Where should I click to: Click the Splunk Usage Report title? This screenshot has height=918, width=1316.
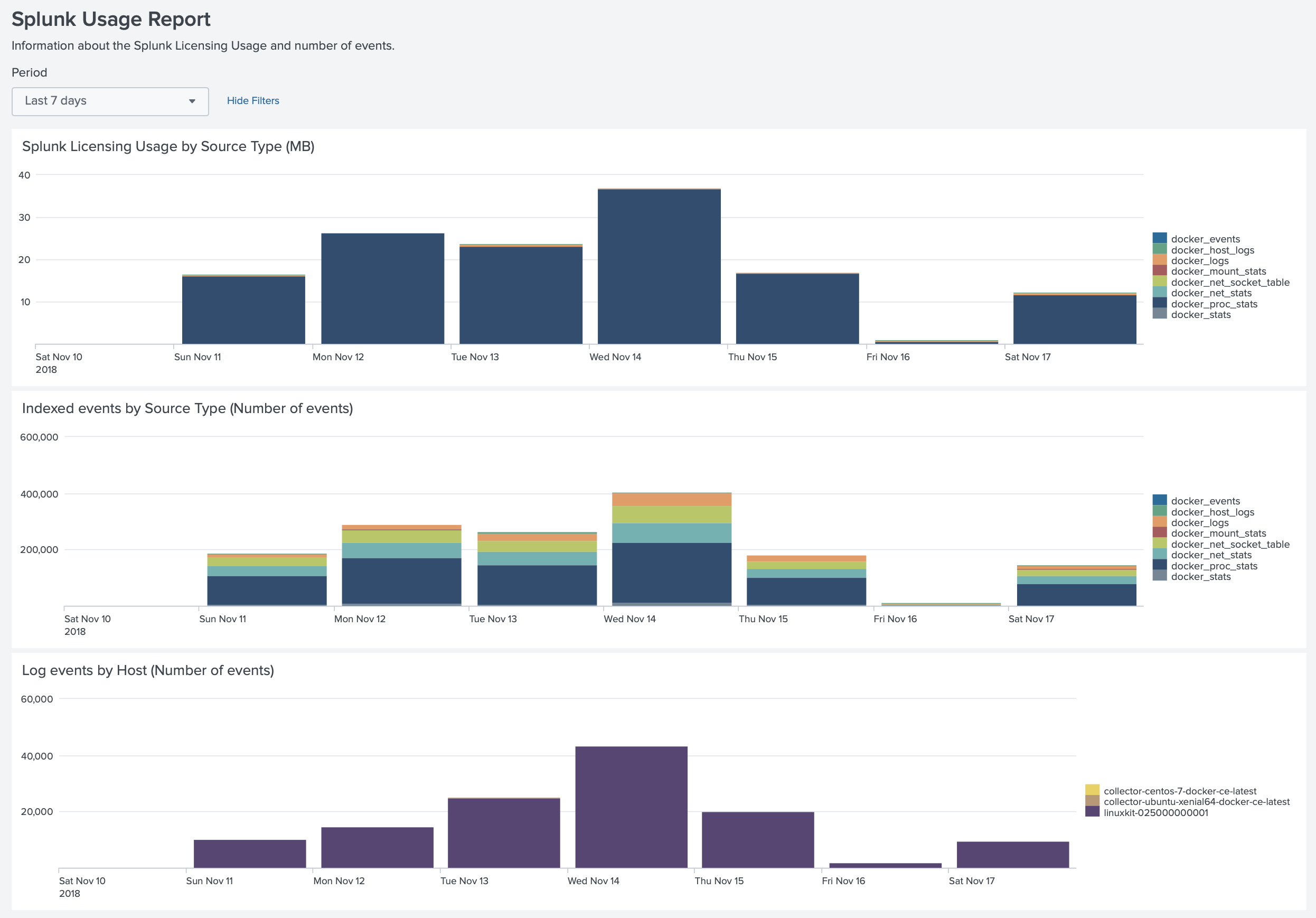pyautogui.click(x=111, y=19)
